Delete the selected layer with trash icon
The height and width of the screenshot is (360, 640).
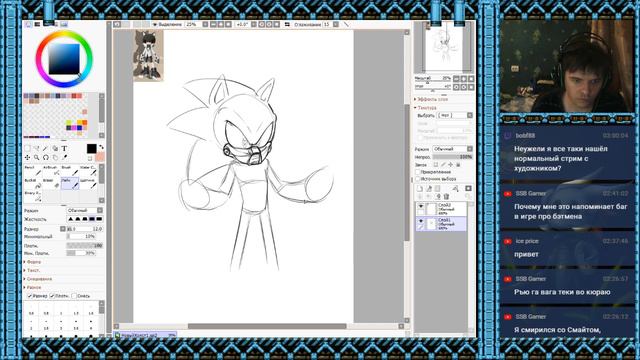pyautogui.click(x=447, y=197)
